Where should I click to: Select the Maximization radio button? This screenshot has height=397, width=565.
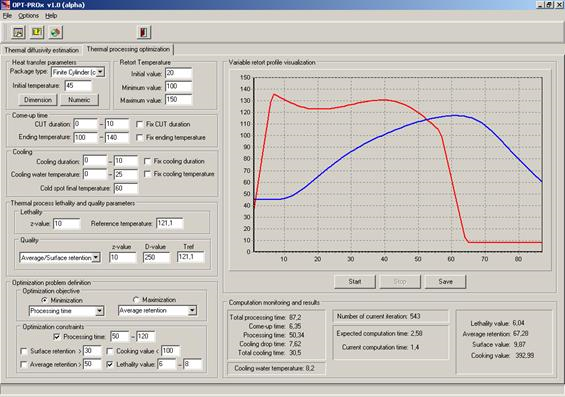136,300
